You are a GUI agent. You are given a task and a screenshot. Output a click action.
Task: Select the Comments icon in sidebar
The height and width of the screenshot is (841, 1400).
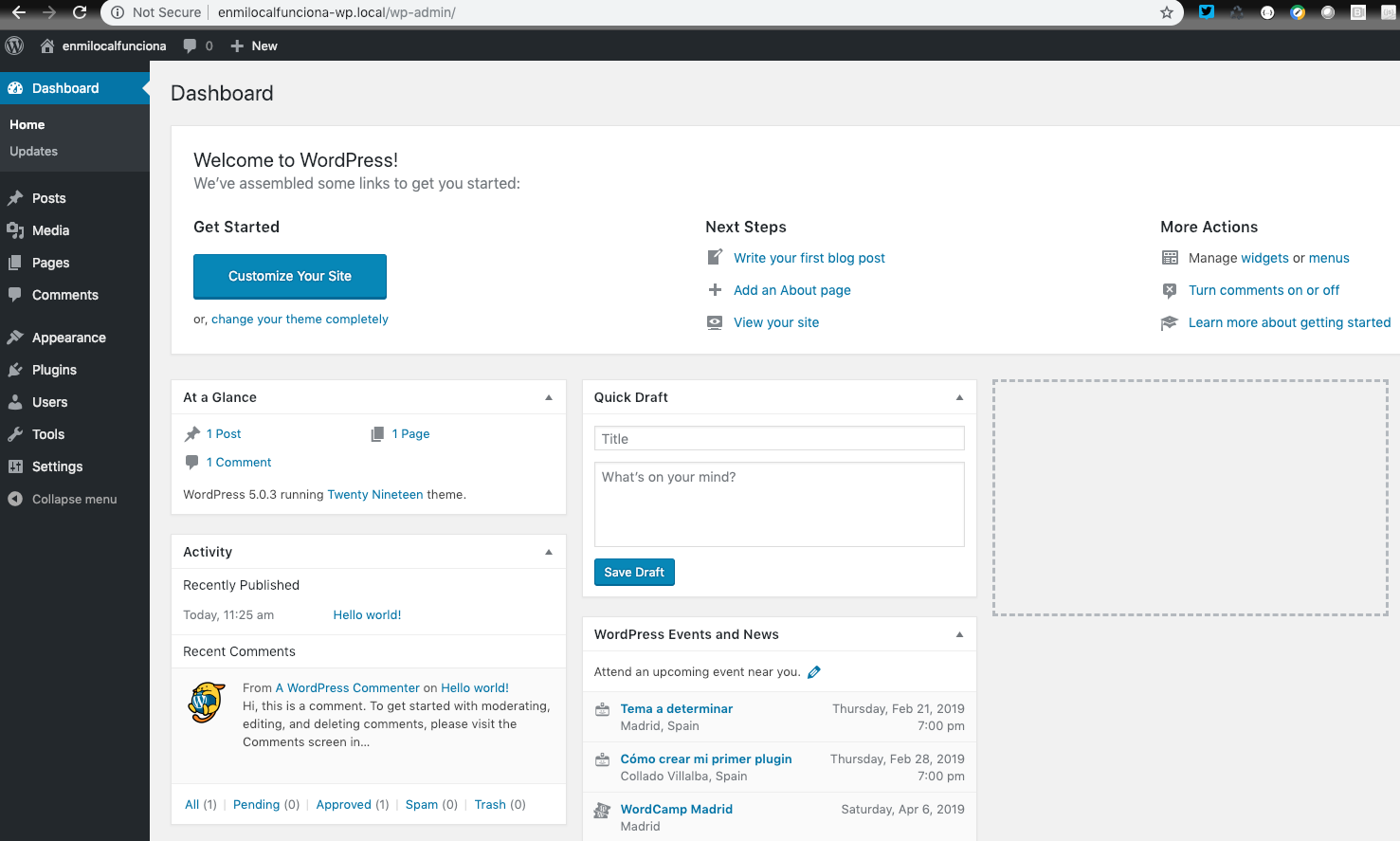[15, 295]
